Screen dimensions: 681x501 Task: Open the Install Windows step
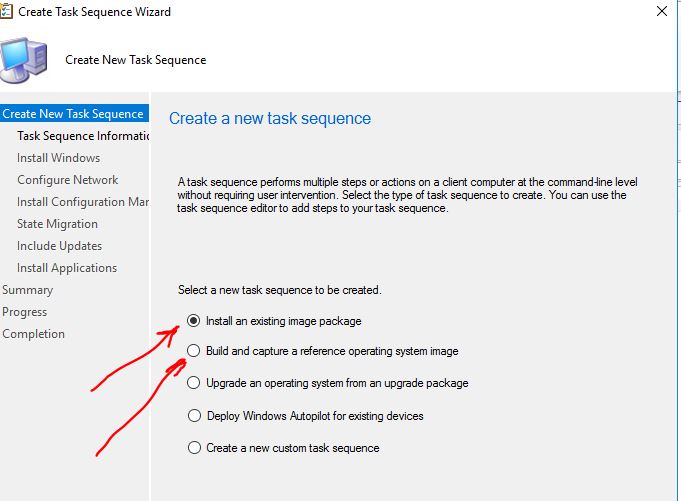[x=59, y=158]
